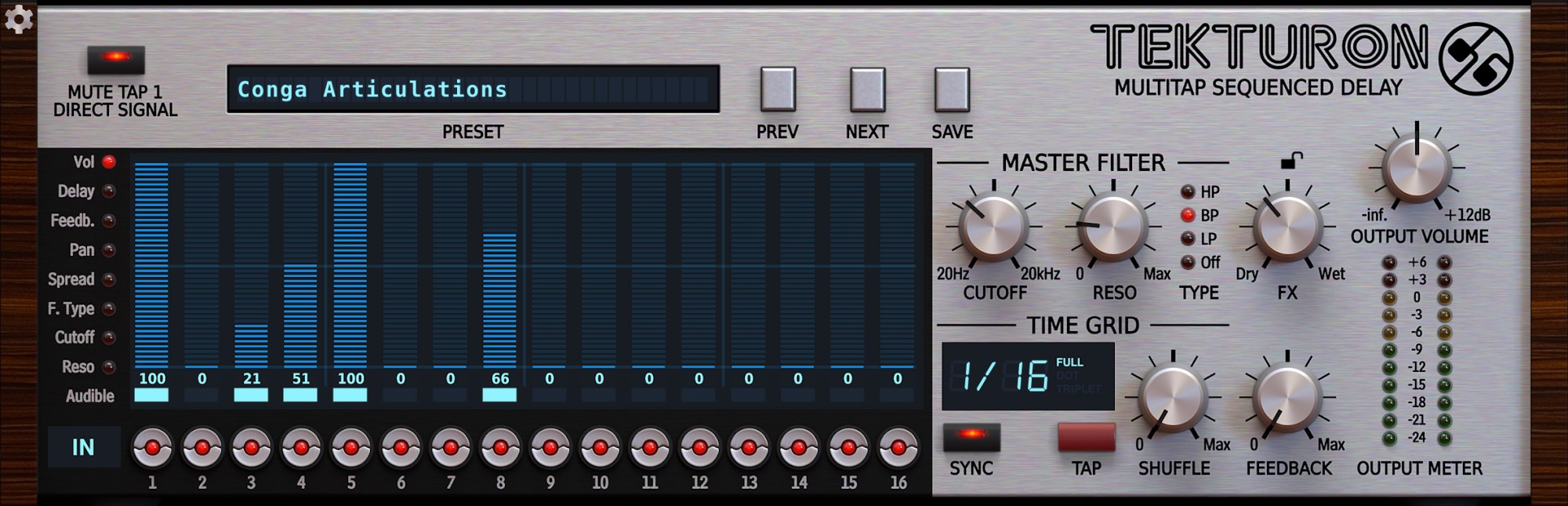Click the tap 8 volume bar
Image resolution: width=1568 pixels, height=506 pixels.
[499, 298]
